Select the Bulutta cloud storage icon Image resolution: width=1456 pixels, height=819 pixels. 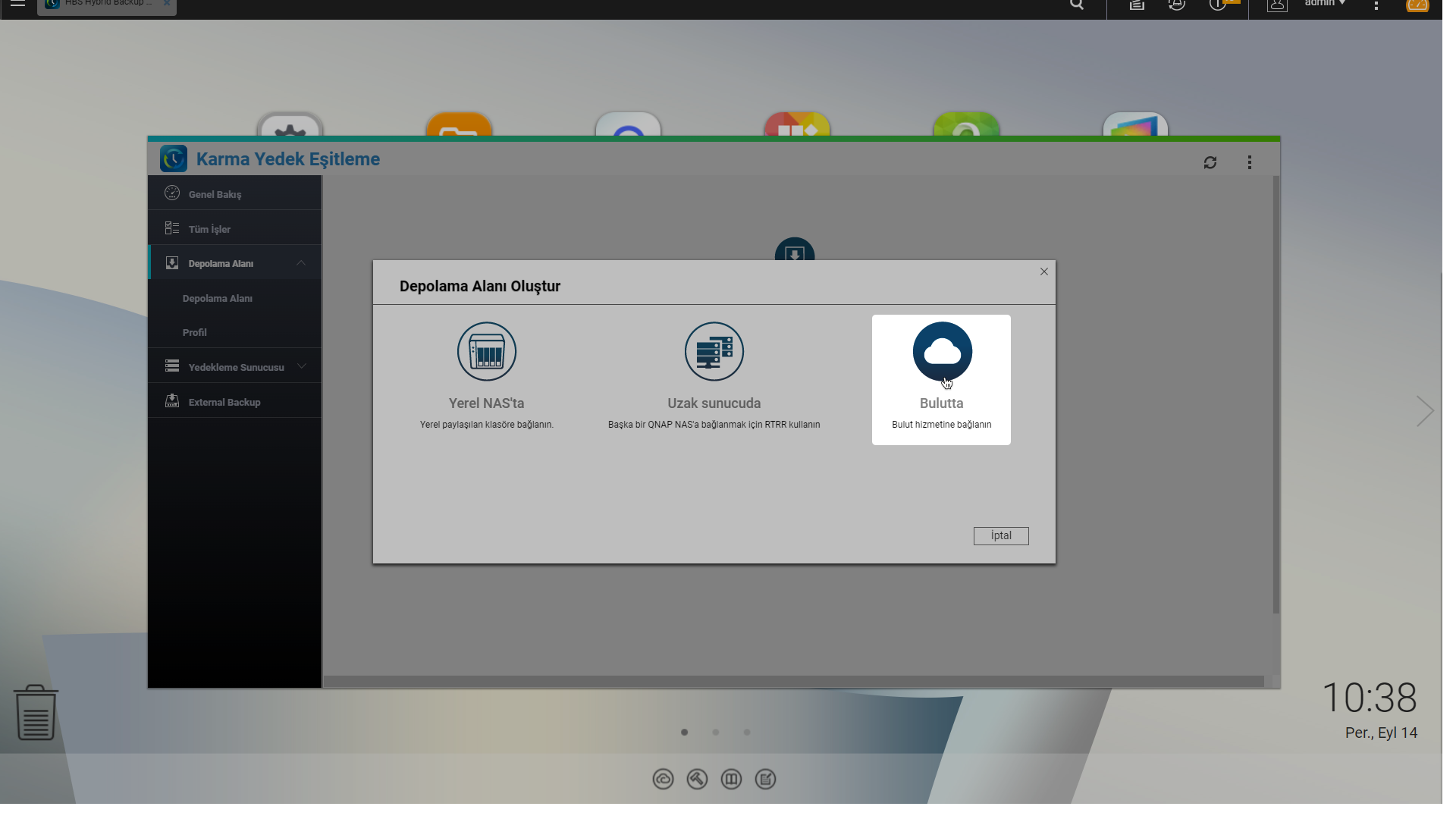click(942, 352)
